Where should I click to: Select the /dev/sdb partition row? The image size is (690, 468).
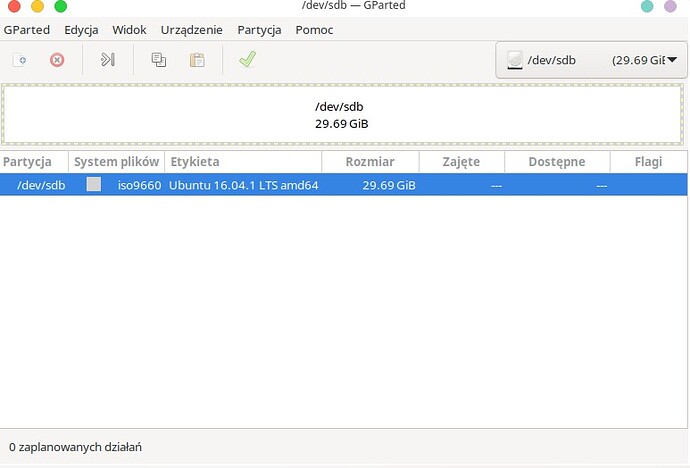click(x=344, y=185)
